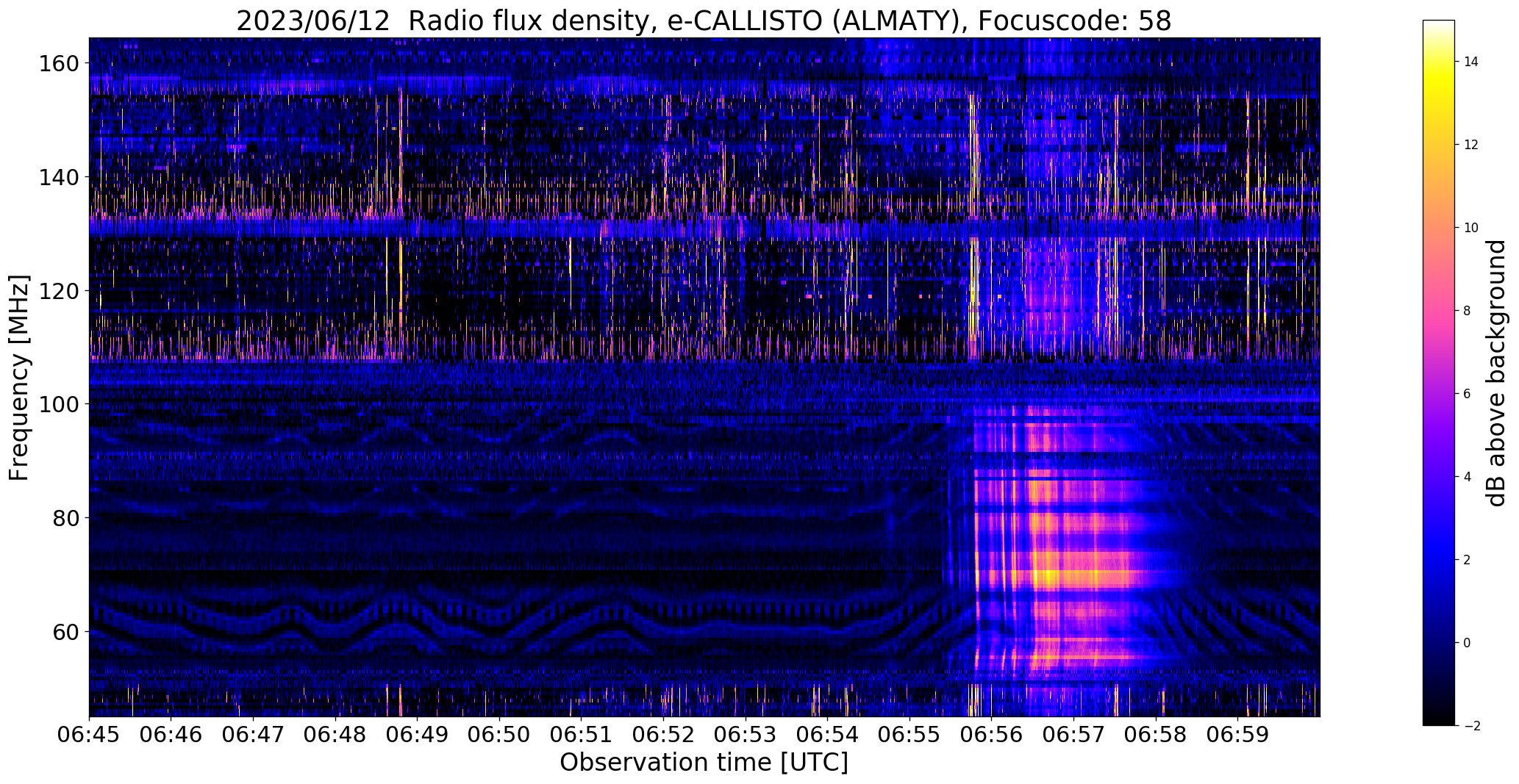This screenshot has width=1519, height=784.
Task: Click the 'Frequency [MHz]' axis label
Action: coord(19,378)
